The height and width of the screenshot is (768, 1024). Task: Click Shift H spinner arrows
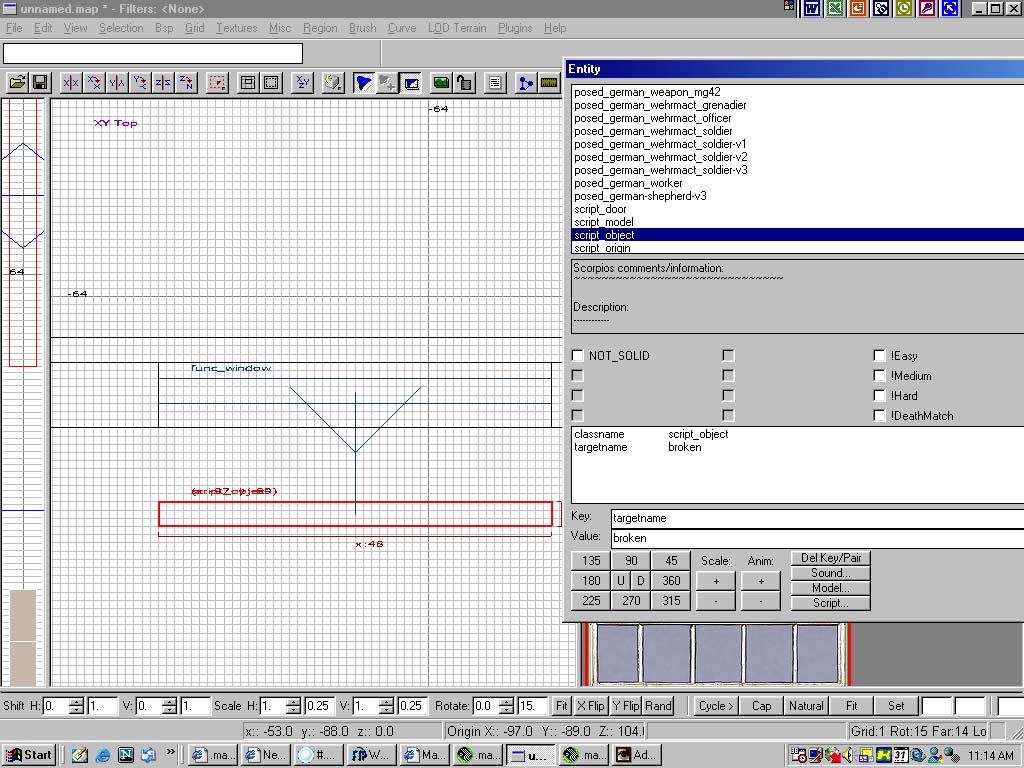tap(76, 706)
